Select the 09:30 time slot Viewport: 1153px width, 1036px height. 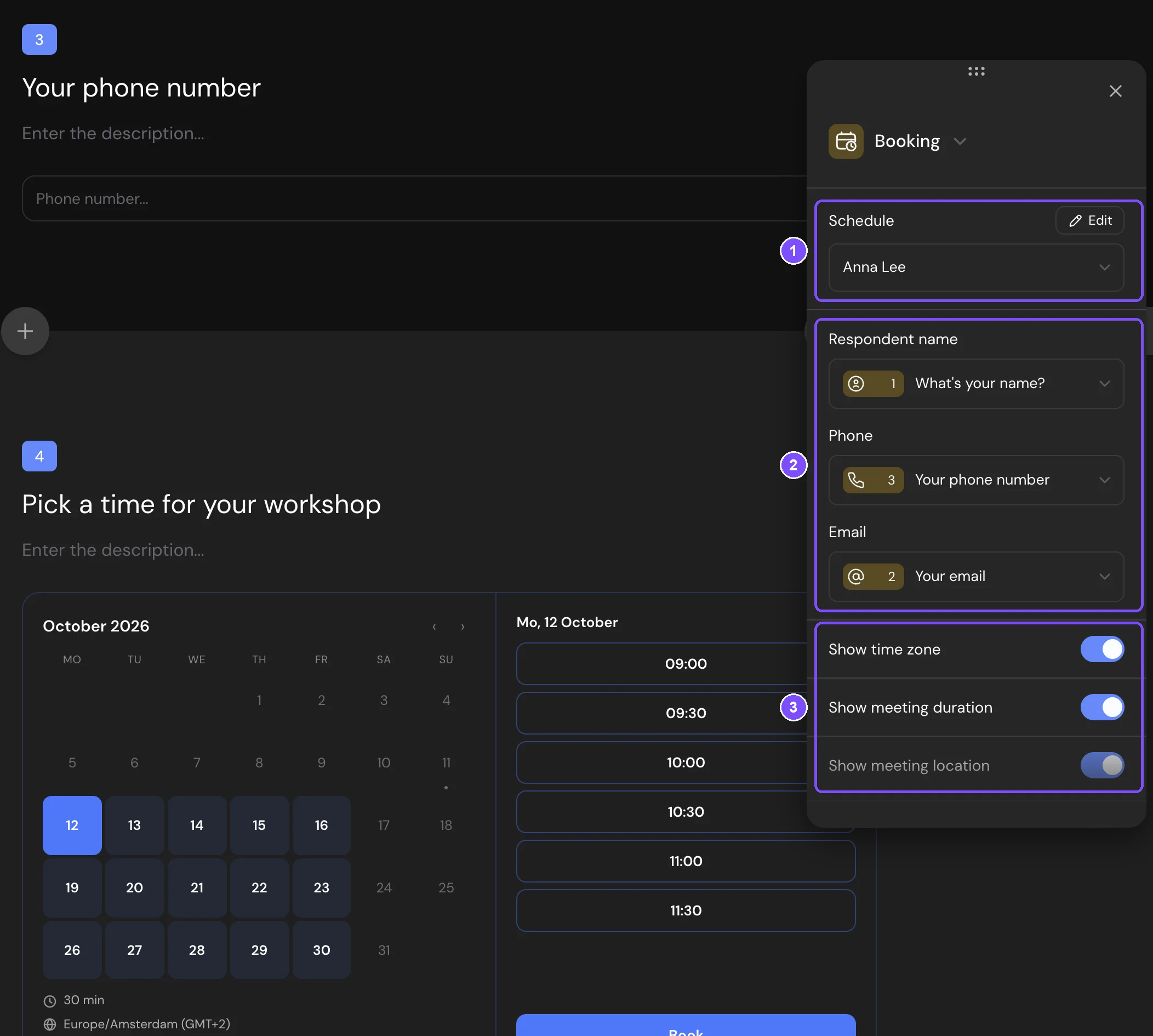pos(686,713)
